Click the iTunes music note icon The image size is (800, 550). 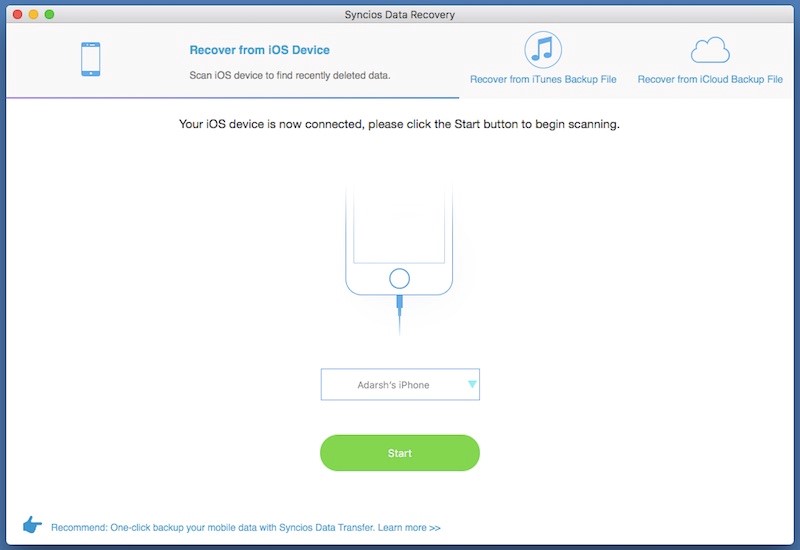[x=543, y=49]
